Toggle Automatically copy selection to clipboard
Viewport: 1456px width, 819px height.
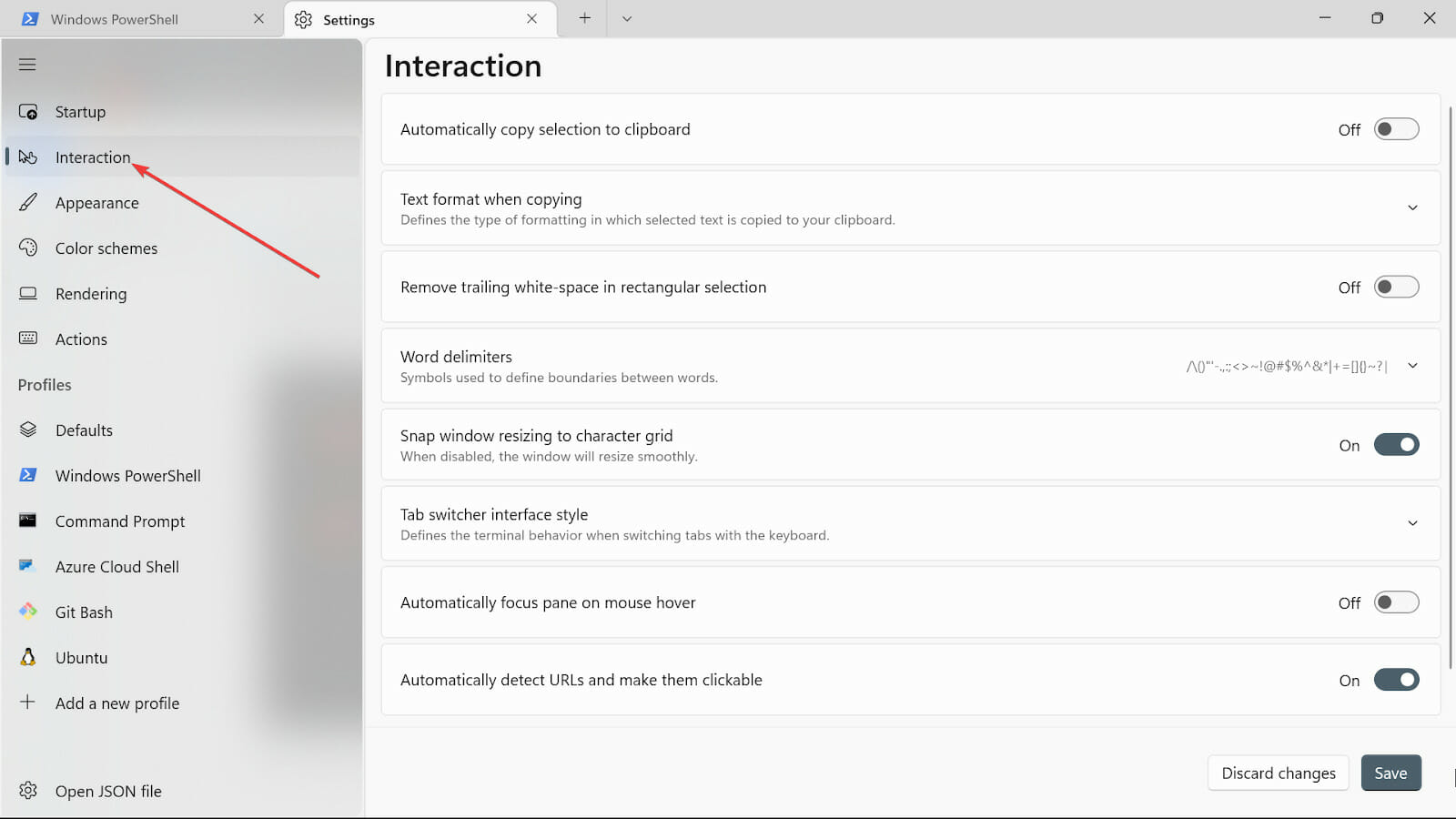1396,129
